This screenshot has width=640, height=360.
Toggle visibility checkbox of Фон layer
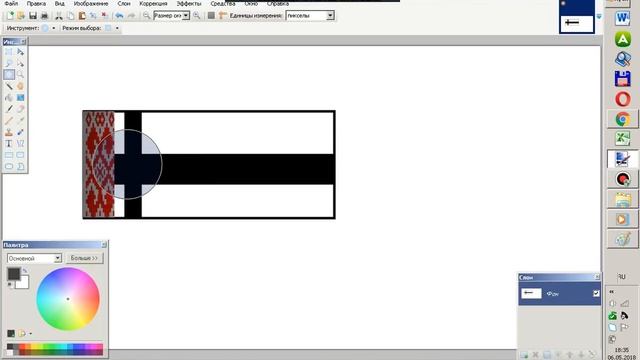click(x=596, y=293)
